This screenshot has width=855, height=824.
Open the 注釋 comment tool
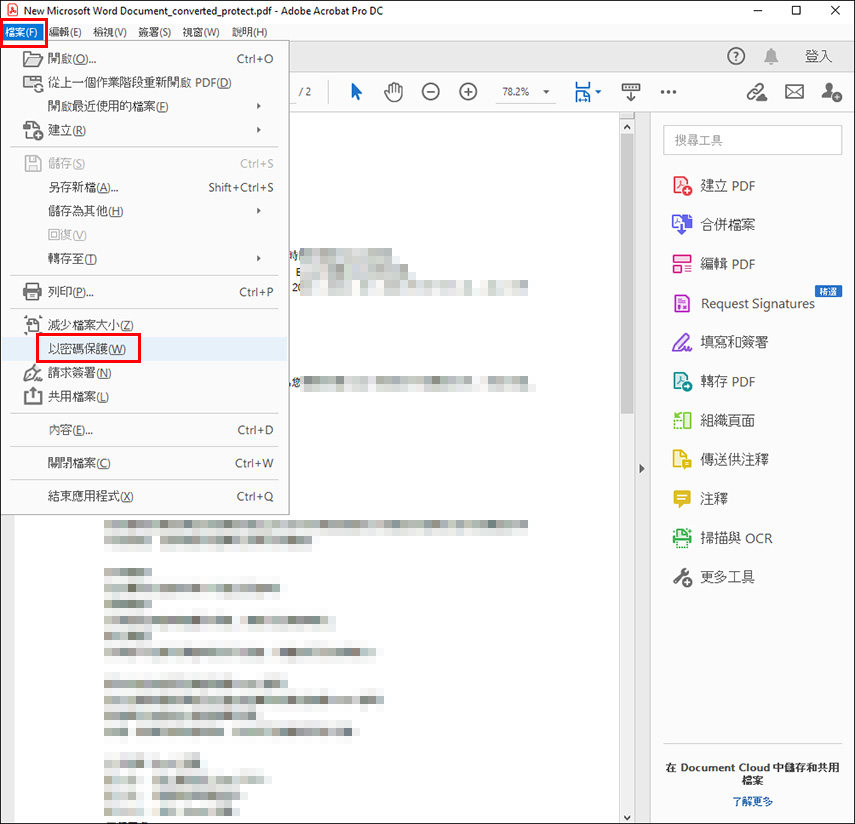tap(701, 498)
